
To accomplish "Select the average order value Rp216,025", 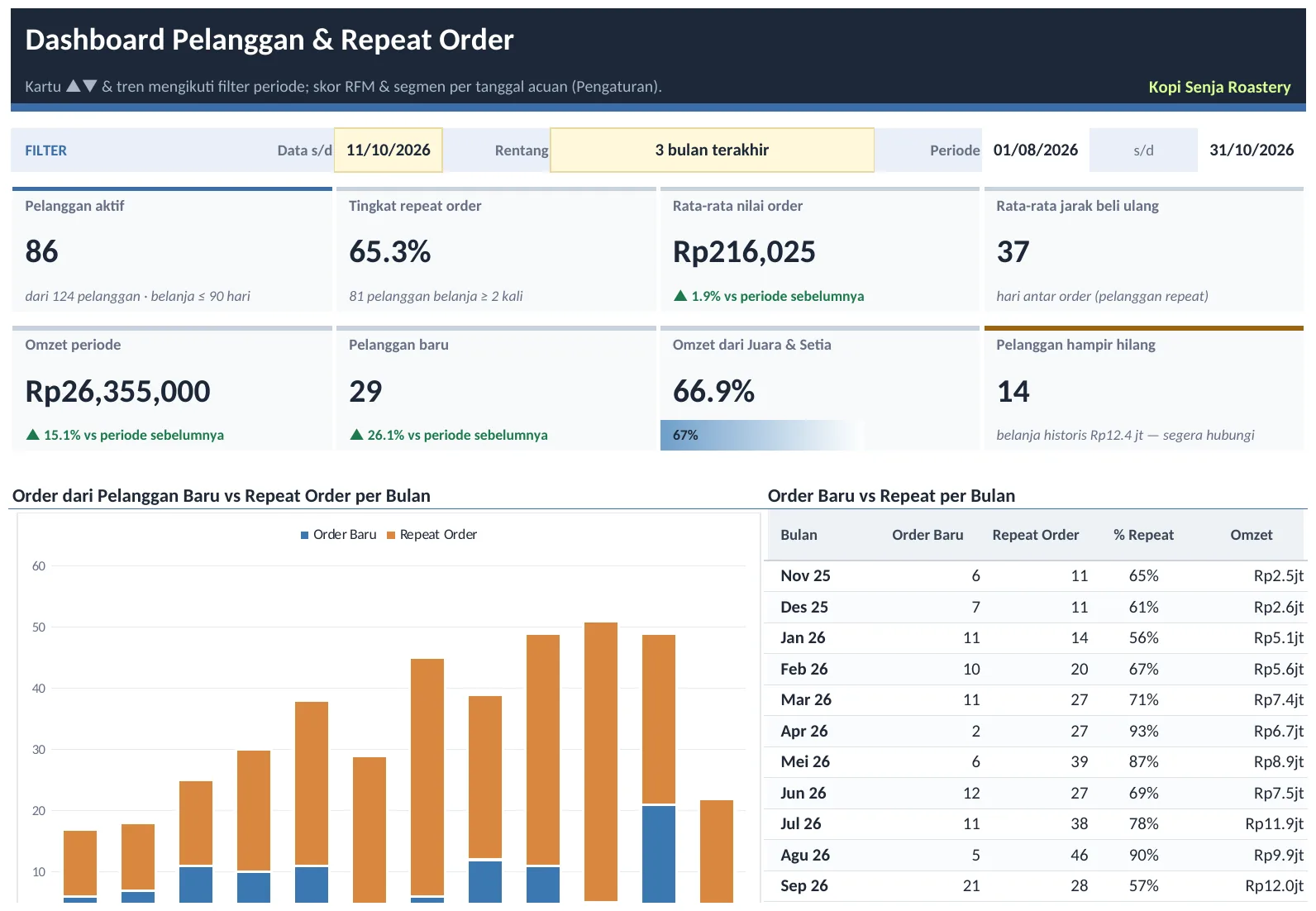I will point(744,251).
